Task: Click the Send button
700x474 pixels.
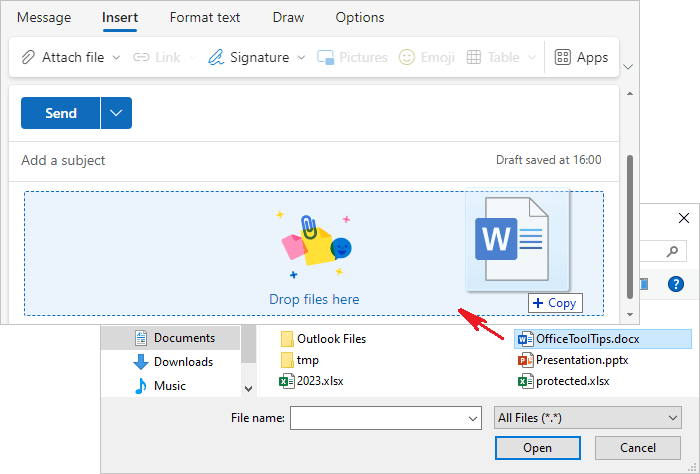Action: click(x=60, y=113)
